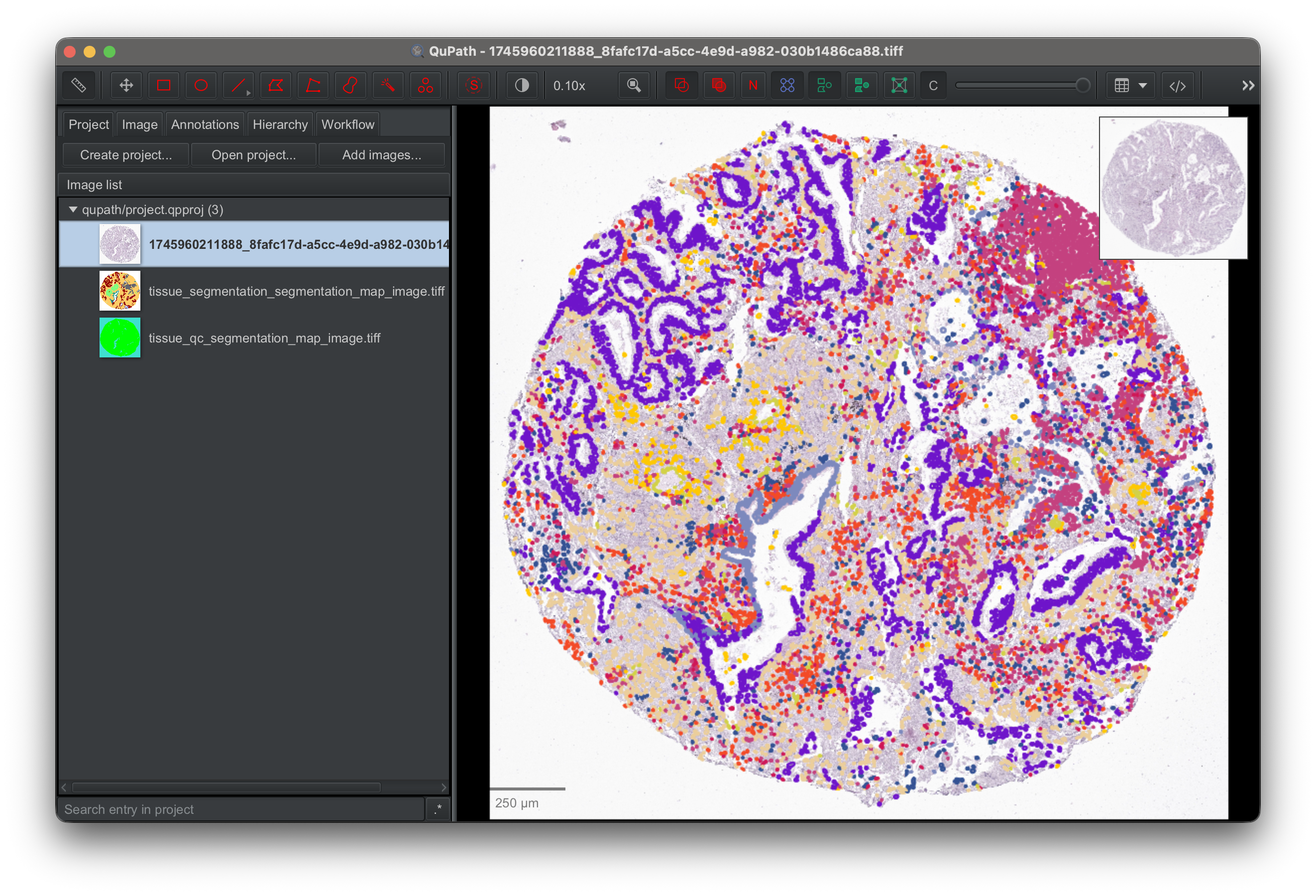
Task: Select the Ellipse annotation tool
Action: (x=201, y=86)
